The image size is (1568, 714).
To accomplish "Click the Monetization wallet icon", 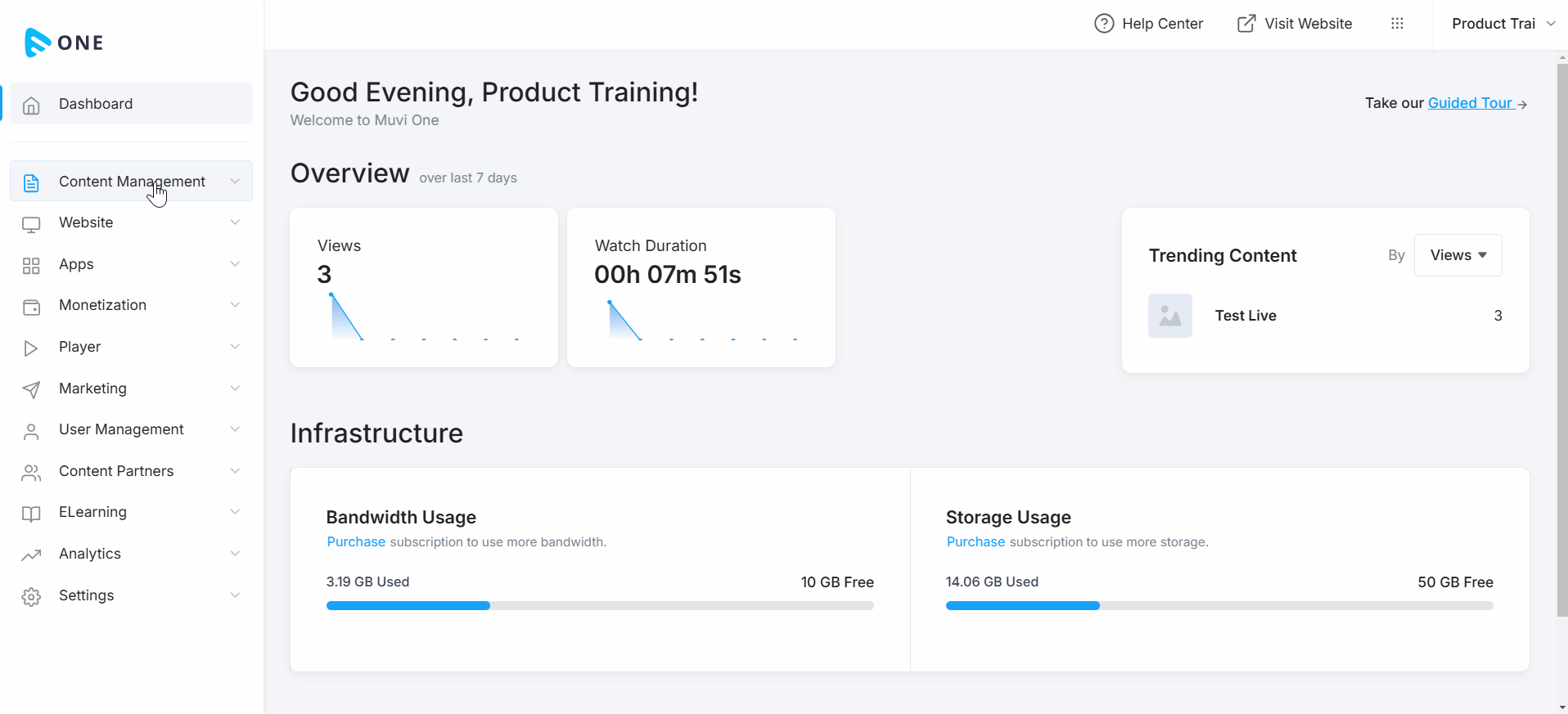I will click(x=31, y=307).
